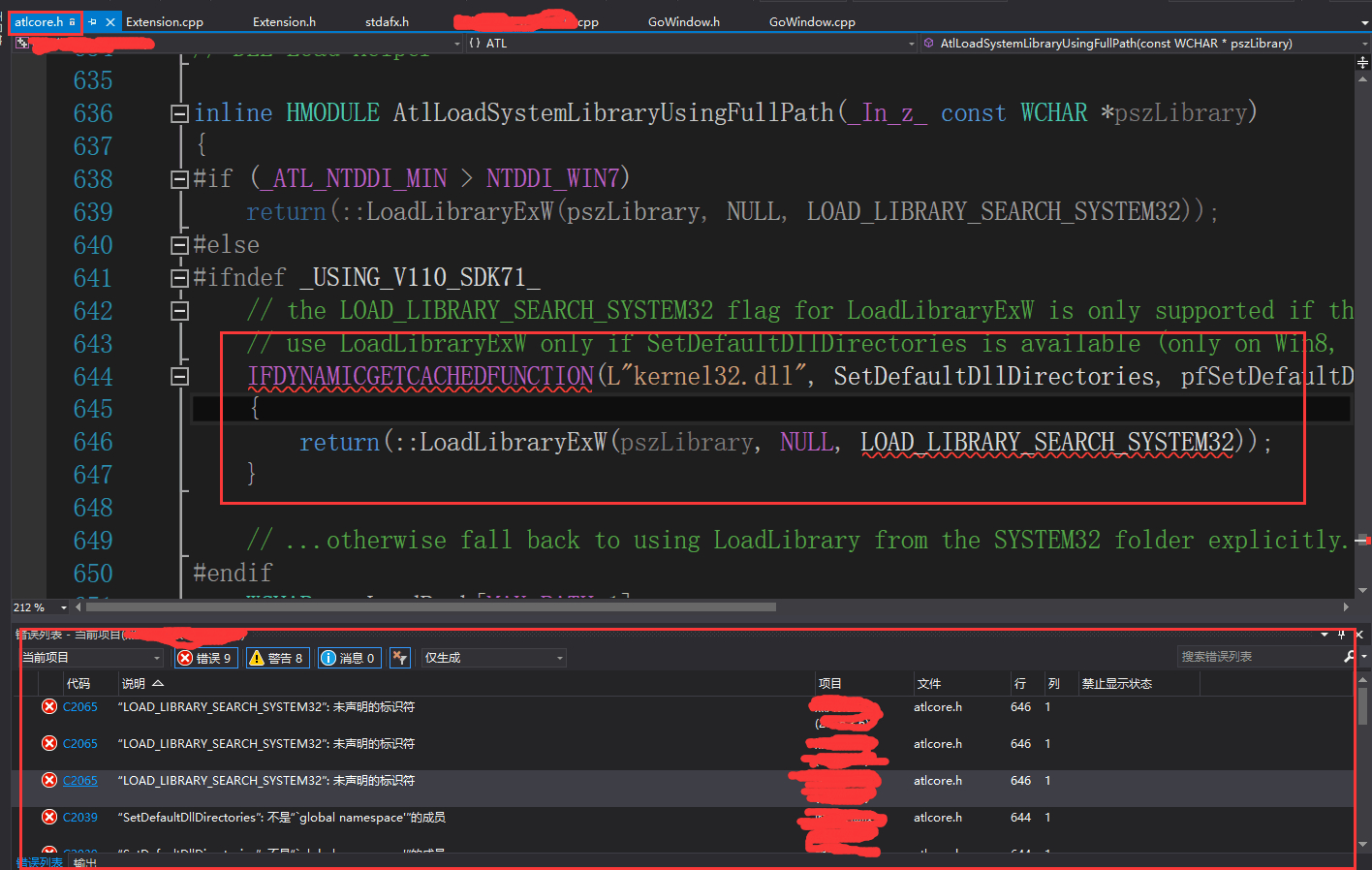Viewport: 1372px width, 870px height.
Task: Click the file cell atlcore.h in C2039 row
Action: tap(938, 818)
